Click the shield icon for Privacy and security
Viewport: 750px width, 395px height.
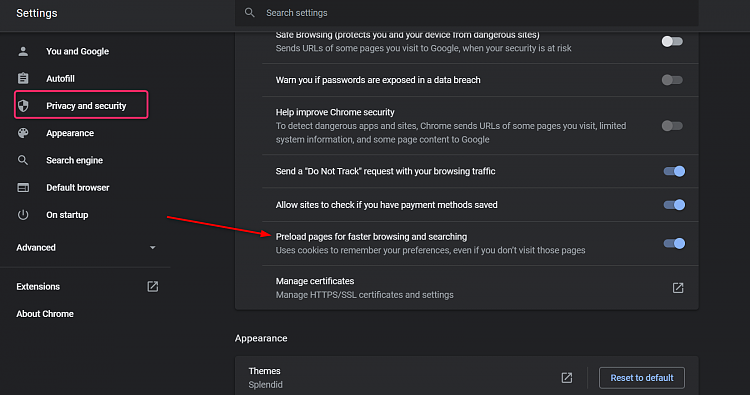(x=23, y=106)
